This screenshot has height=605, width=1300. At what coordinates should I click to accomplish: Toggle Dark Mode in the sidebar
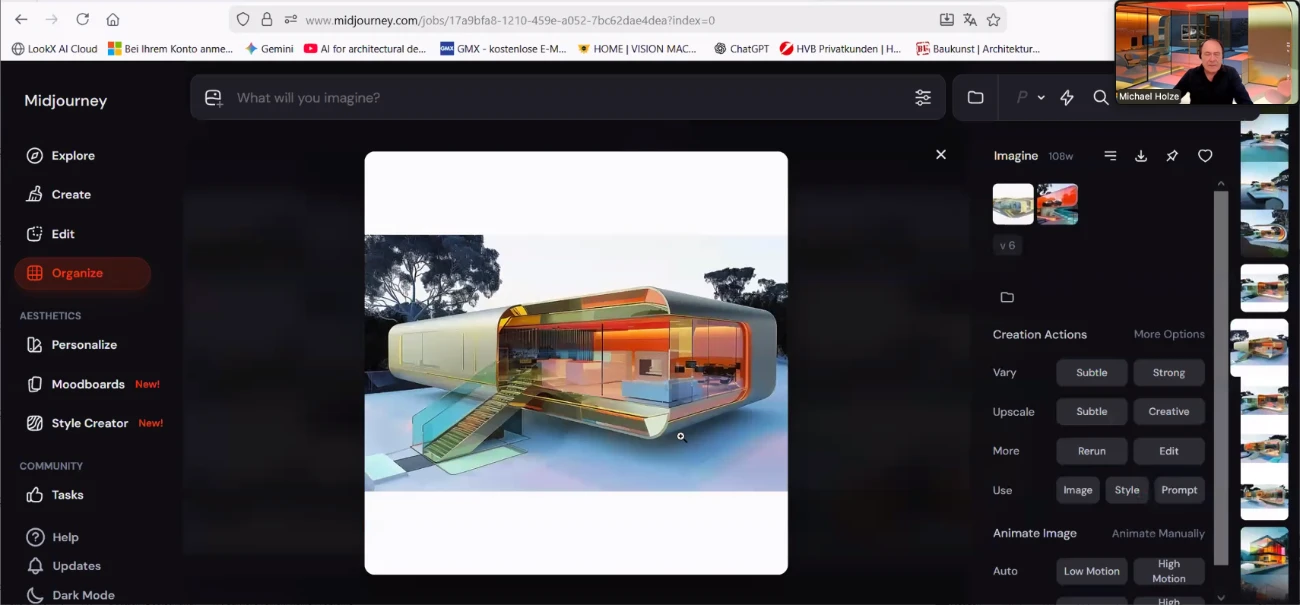click(x=83, y=595)
